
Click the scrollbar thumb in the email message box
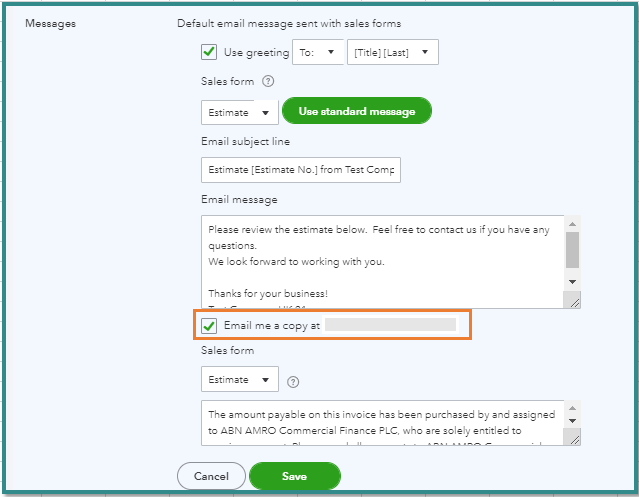(x=573, y=250)
